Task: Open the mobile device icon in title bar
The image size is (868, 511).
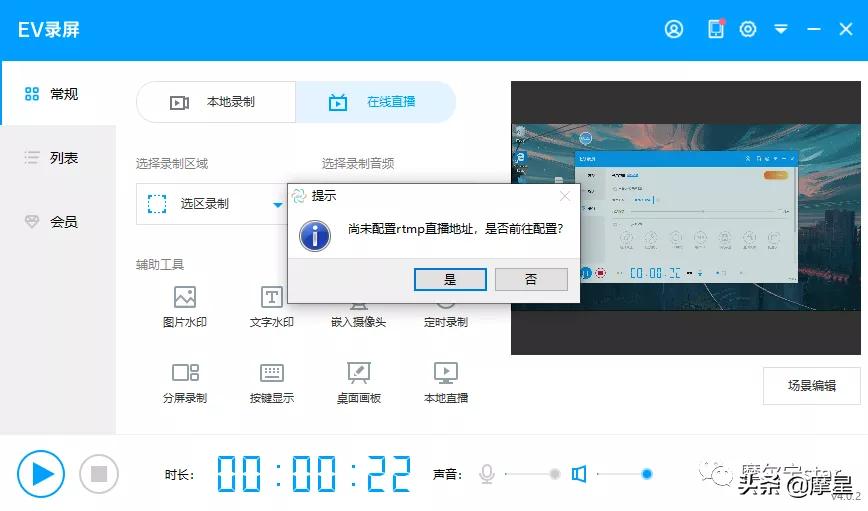Action: click(x=716, y=29)
